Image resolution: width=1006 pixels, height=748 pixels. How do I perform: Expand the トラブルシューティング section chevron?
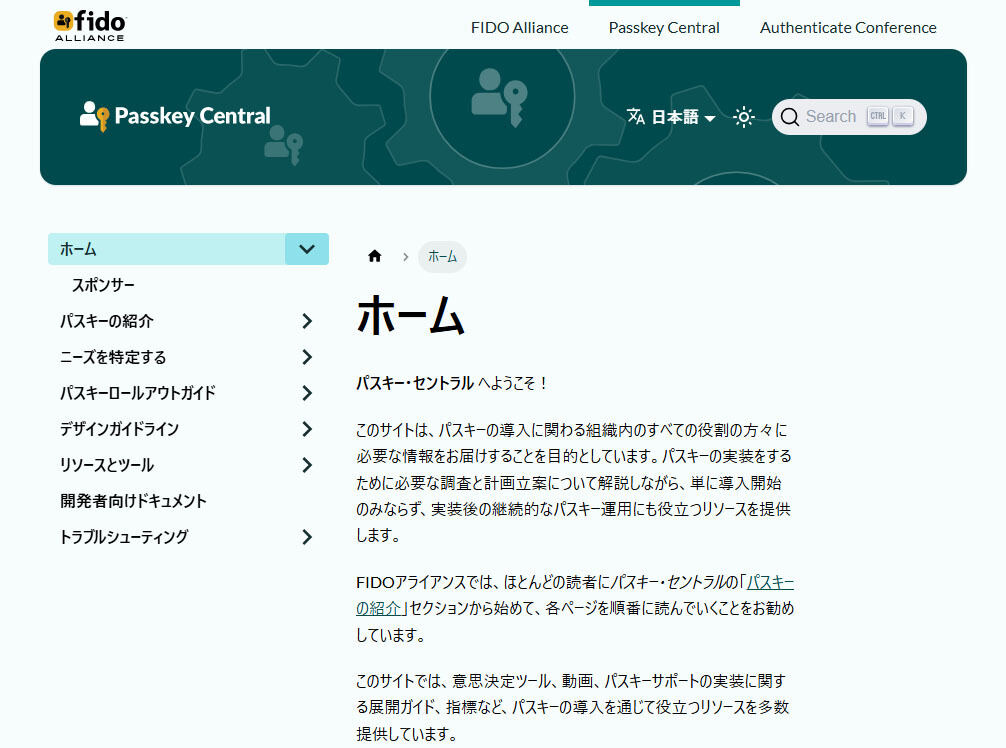click(x=307, y=536)
